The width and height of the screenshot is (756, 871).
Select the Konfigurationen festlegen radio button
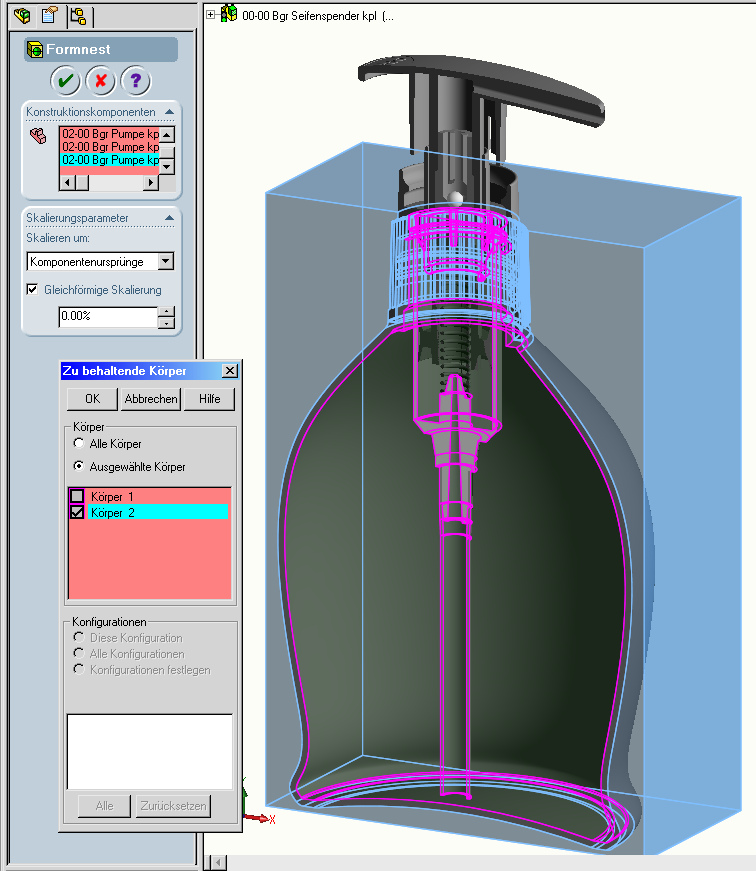79,669
